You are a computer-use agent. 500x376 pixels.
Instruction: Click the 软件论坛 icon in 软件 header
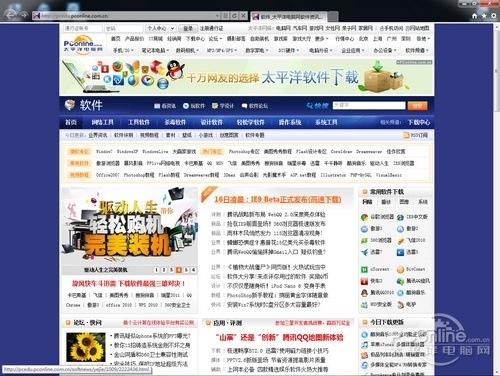pos(244,106)
